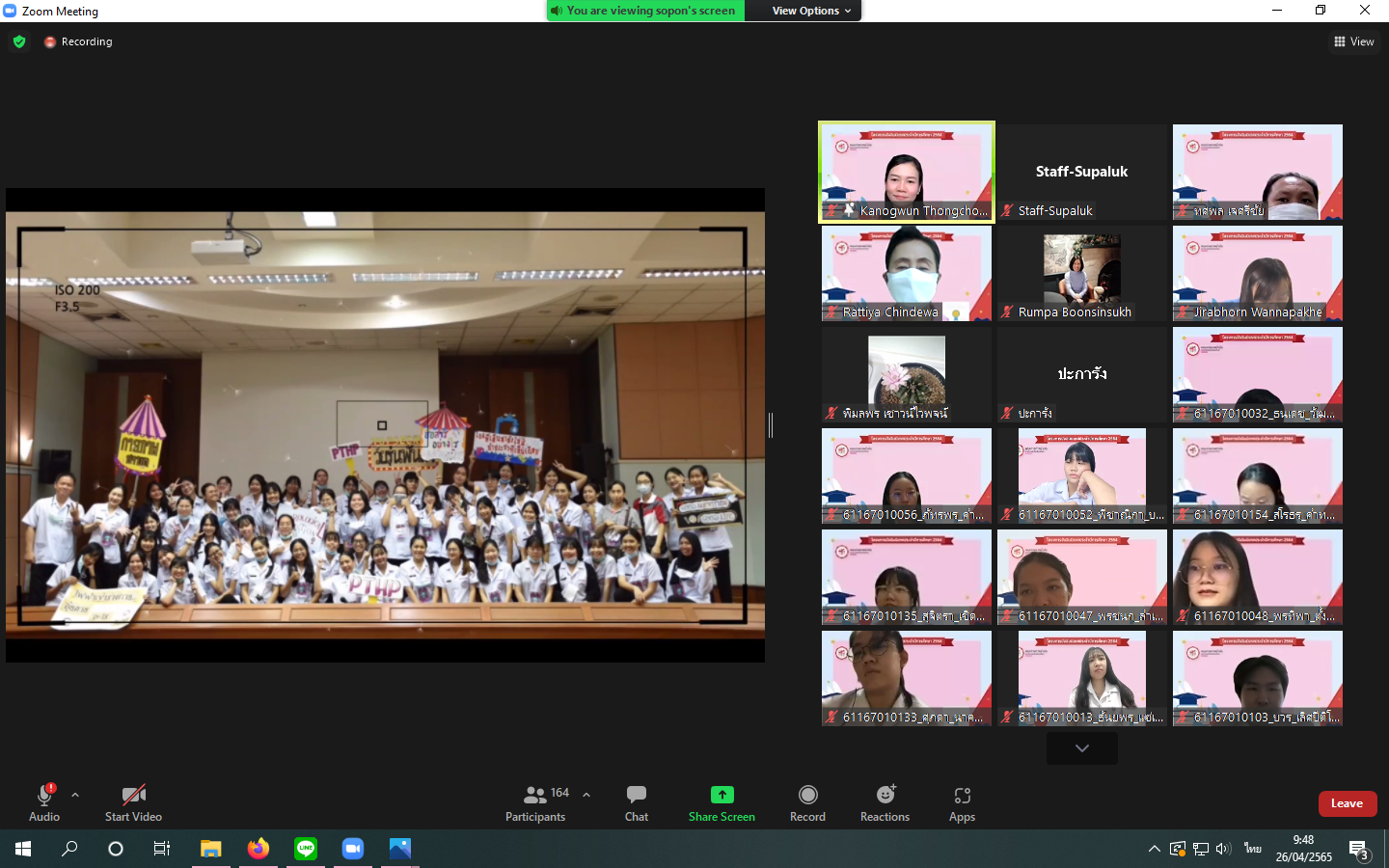
Task: Leave the meeting
Action: point(1347,803)
